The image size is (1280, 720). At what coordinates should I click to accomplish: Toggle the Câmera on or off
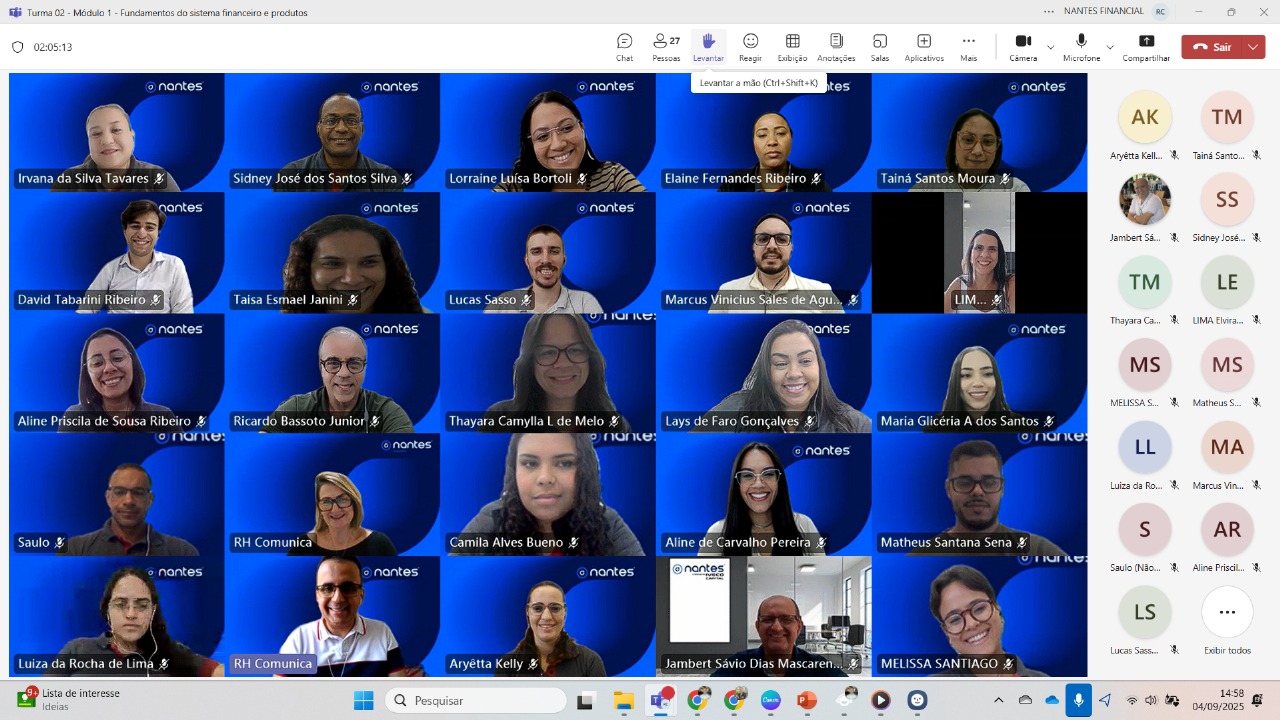1023,46
